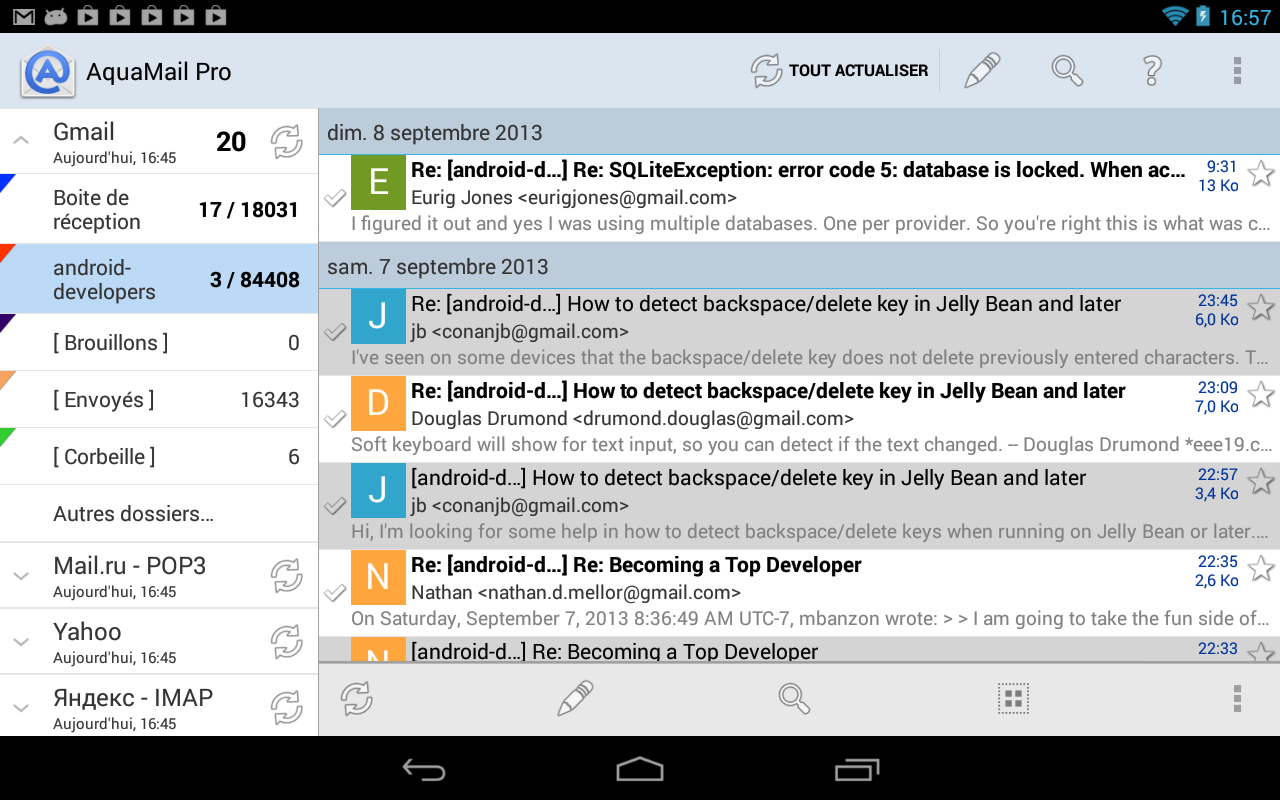Select Nathan 22:35 message via N avatar
Image resolution: width=1280 pixels, height=800 pixels.
click(x=378, y=577)
